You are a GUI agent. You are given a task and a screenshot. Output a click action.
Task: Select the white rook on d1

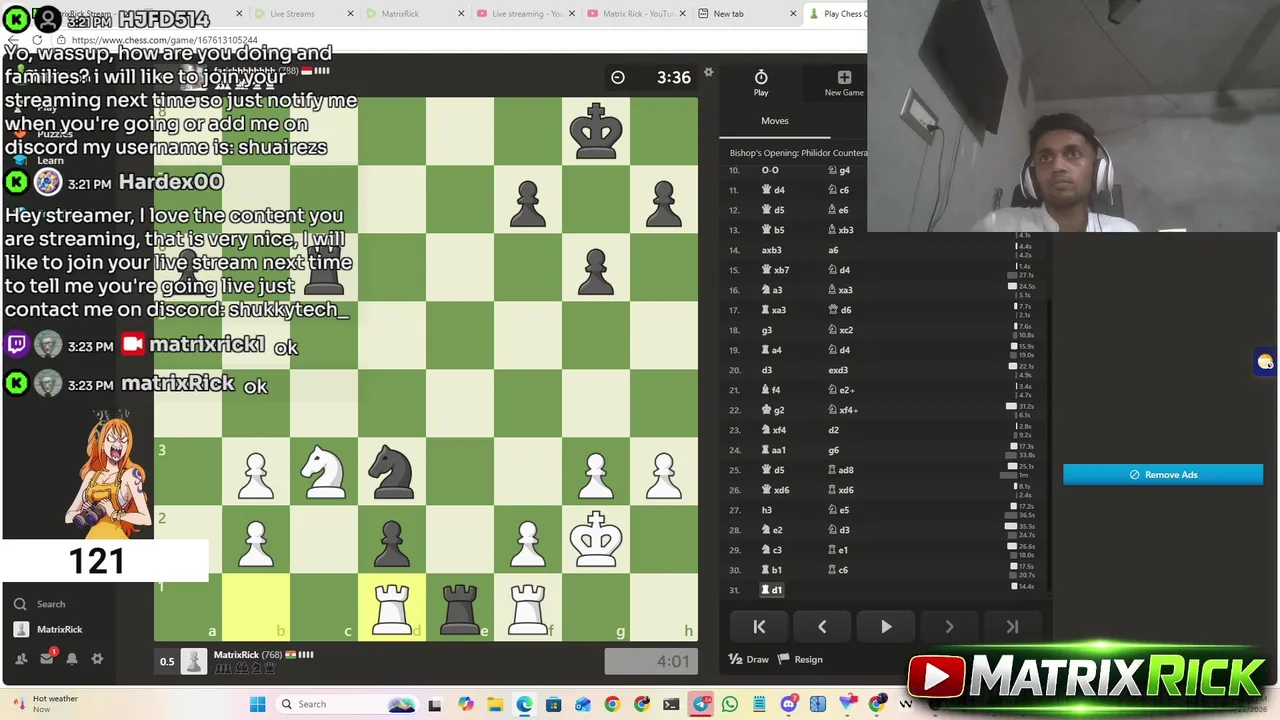coord(392,608)
